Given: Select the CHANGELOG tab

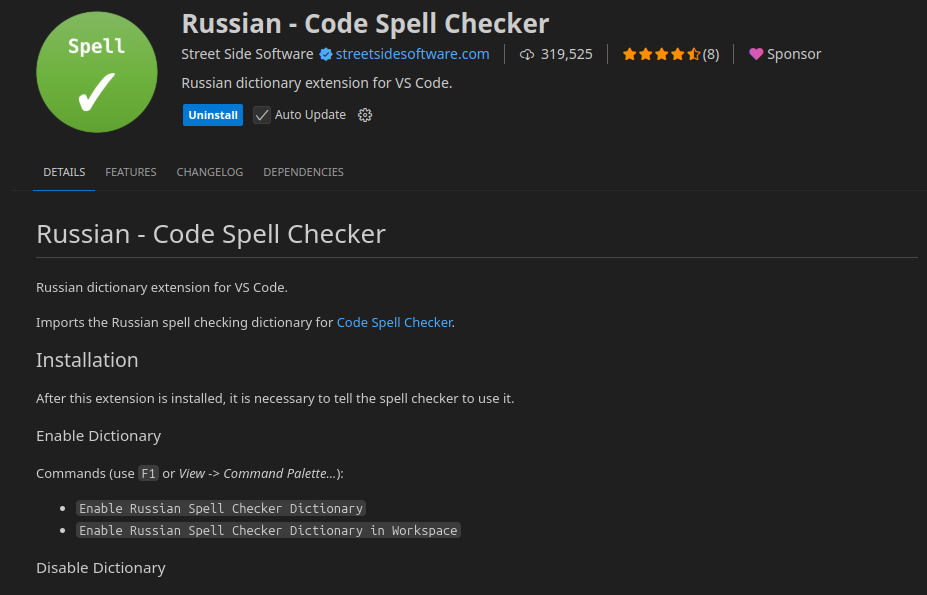Looking at the screenshot, I should [210, 172].
